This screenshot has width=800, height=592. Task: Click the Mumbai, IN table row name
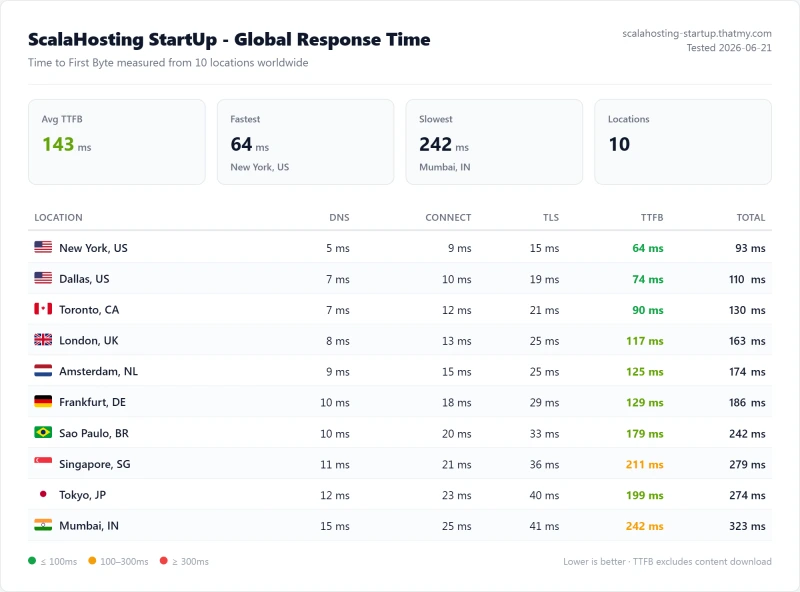point(89,526)
